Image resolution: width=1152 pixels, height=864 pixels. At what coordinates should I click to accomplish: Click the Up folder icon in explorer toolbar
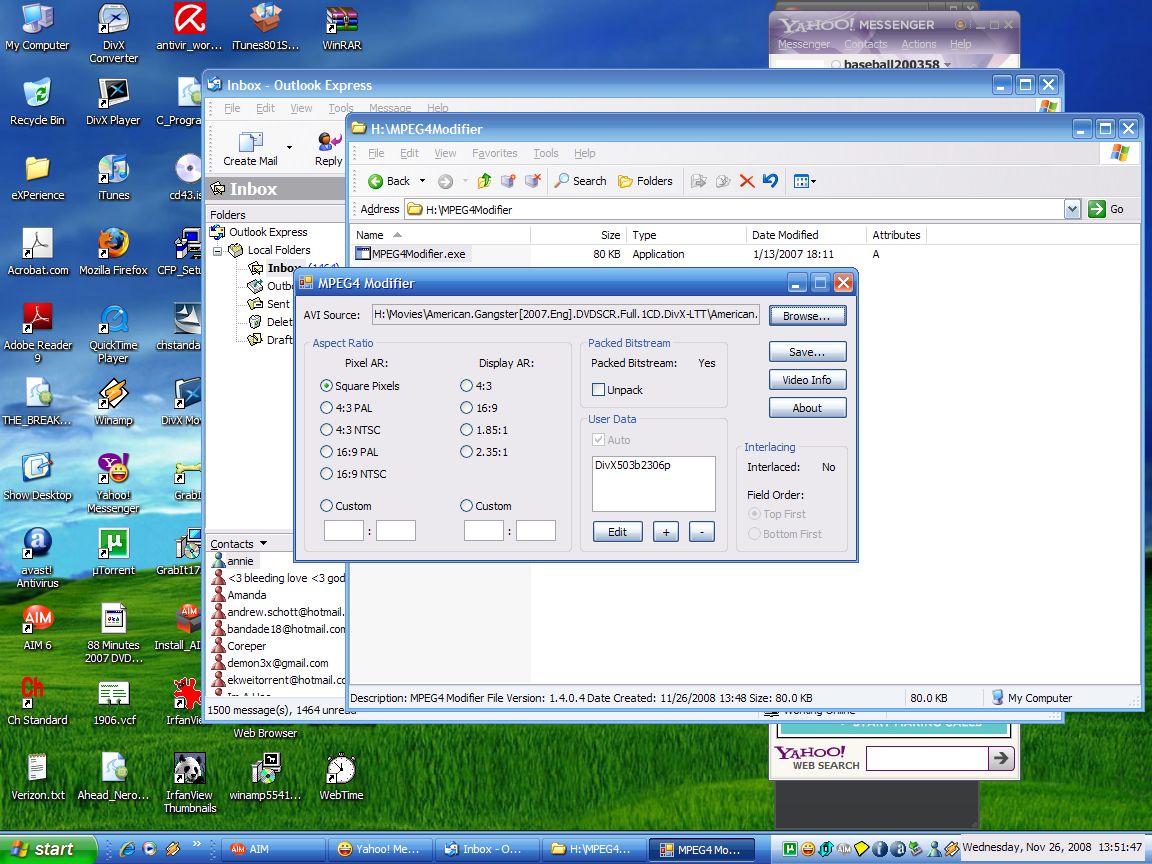tap(484, 181)
